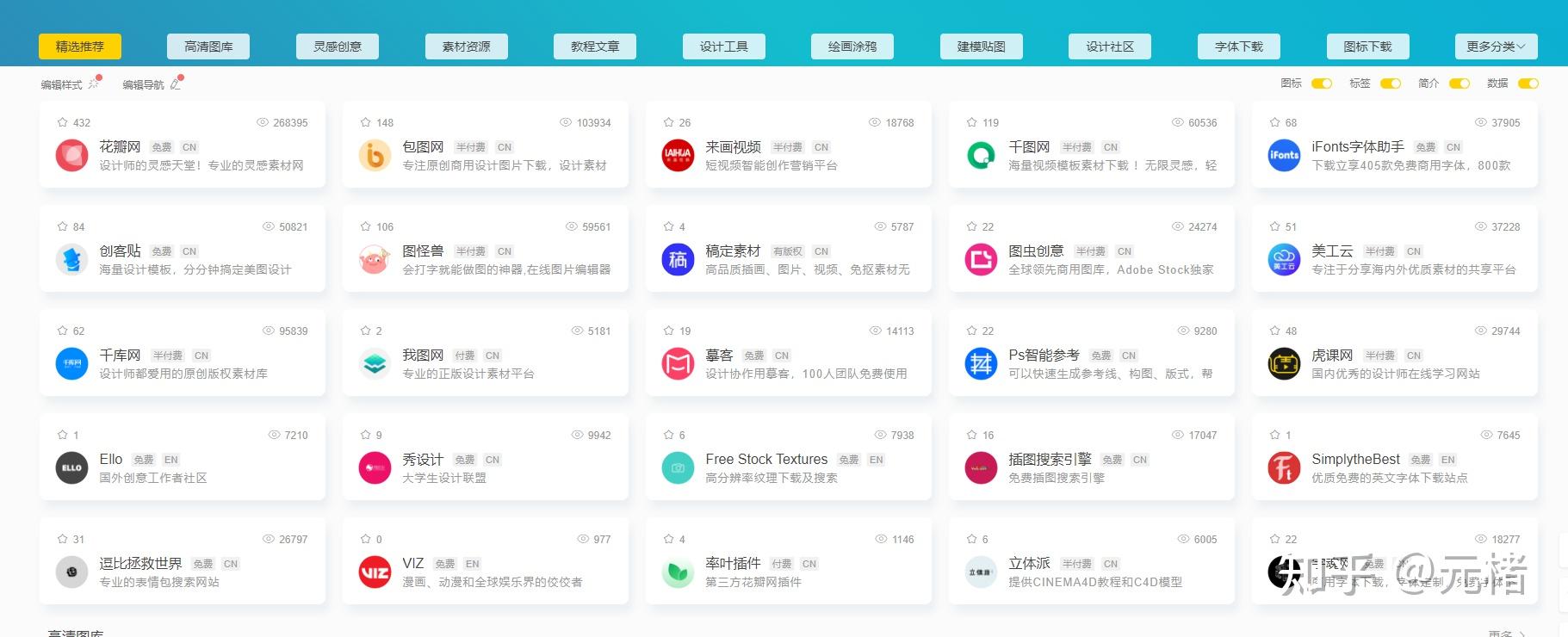Viewport: 1568px width, 637px height.
Task: Star the 花瓣网 card with 432 favorites
Action: 62,122
